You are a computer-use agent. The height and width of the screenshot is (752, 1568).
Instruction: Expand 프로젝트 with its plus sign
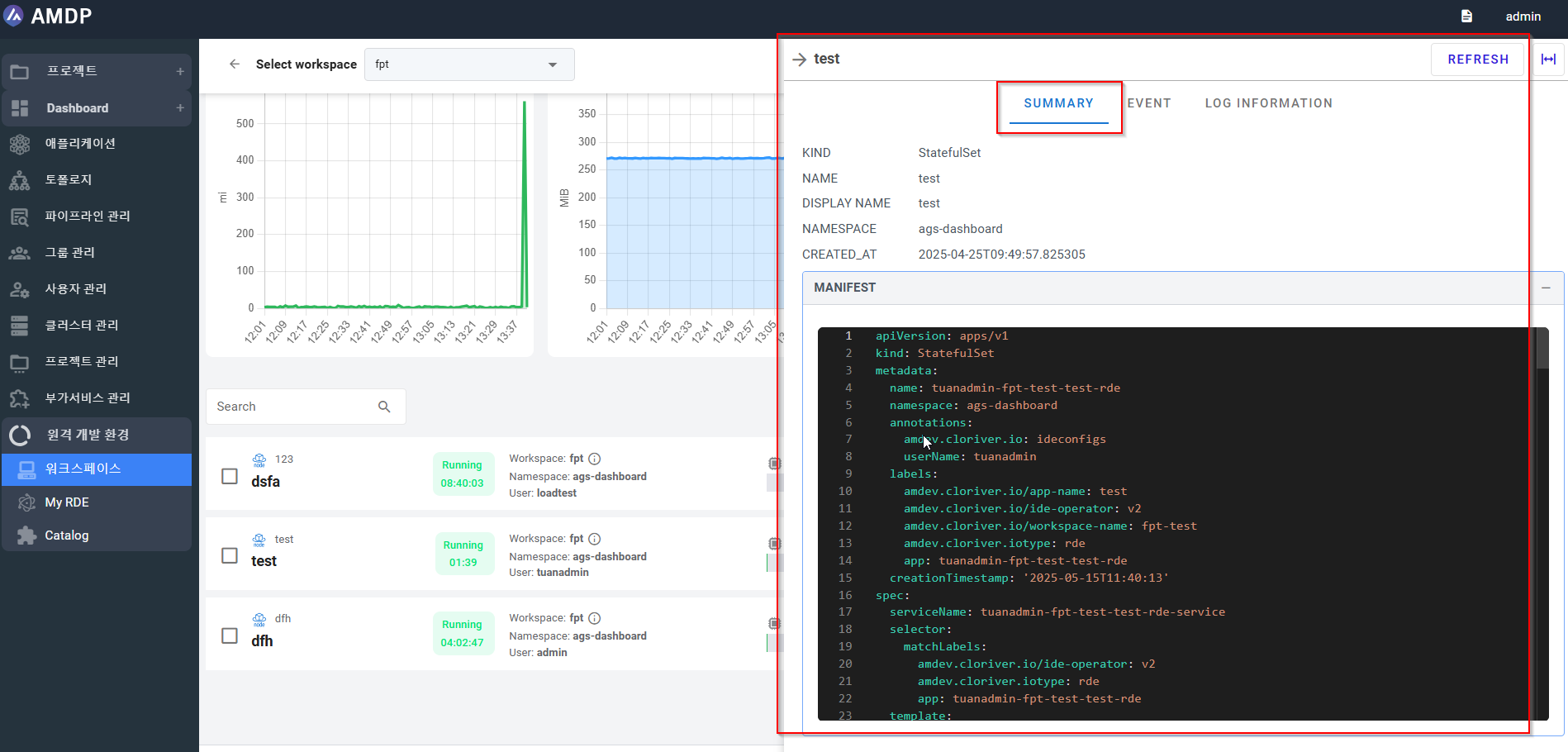tap(180, 72)
